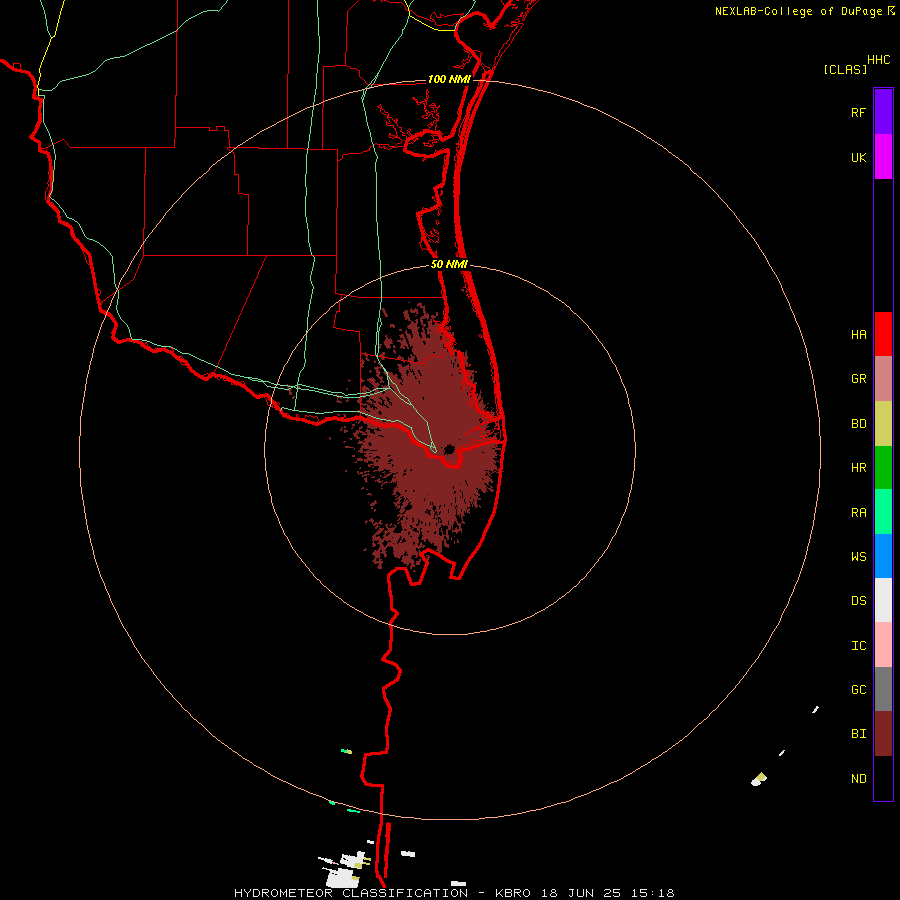Click the '18 JUN 25' date text
Screen dimensions: 900x900
coord(582,893)
